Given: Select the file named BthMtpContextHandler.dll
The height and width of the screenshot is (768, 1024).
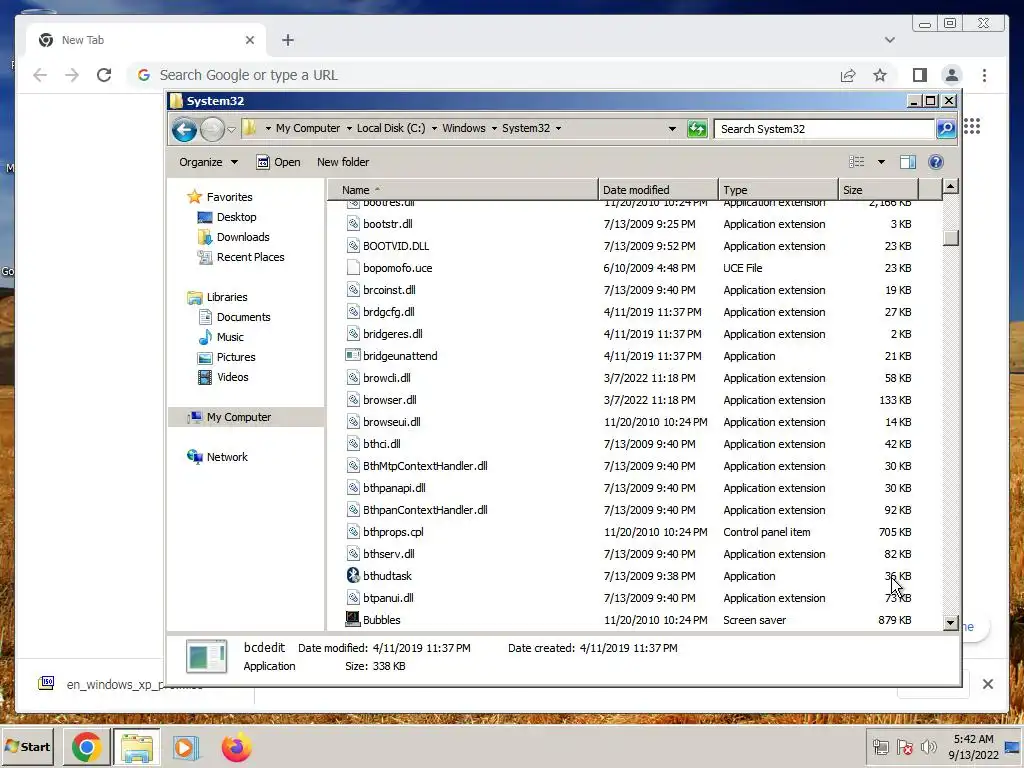Looking at the screenshot, I should point(425,466).
